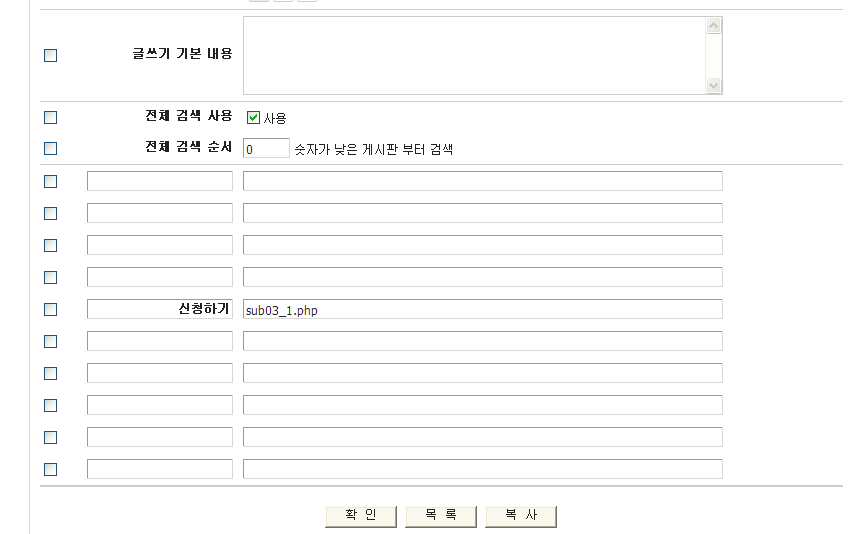This screenshot has height=534, width=852.
Task: Click the 복 사 copy button
Action: (520, 515)
